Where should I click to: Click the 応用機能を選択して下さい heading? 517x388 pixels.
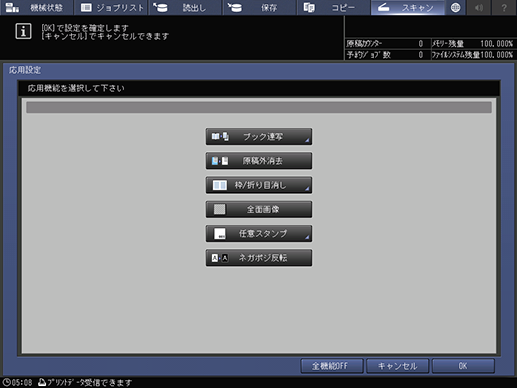pos(76,88)
